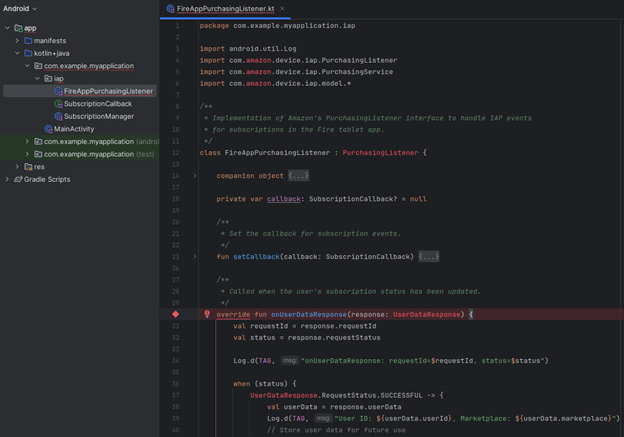
Task: Collapse the com.example.myapplication main package
Action: [x=27, y=66]
